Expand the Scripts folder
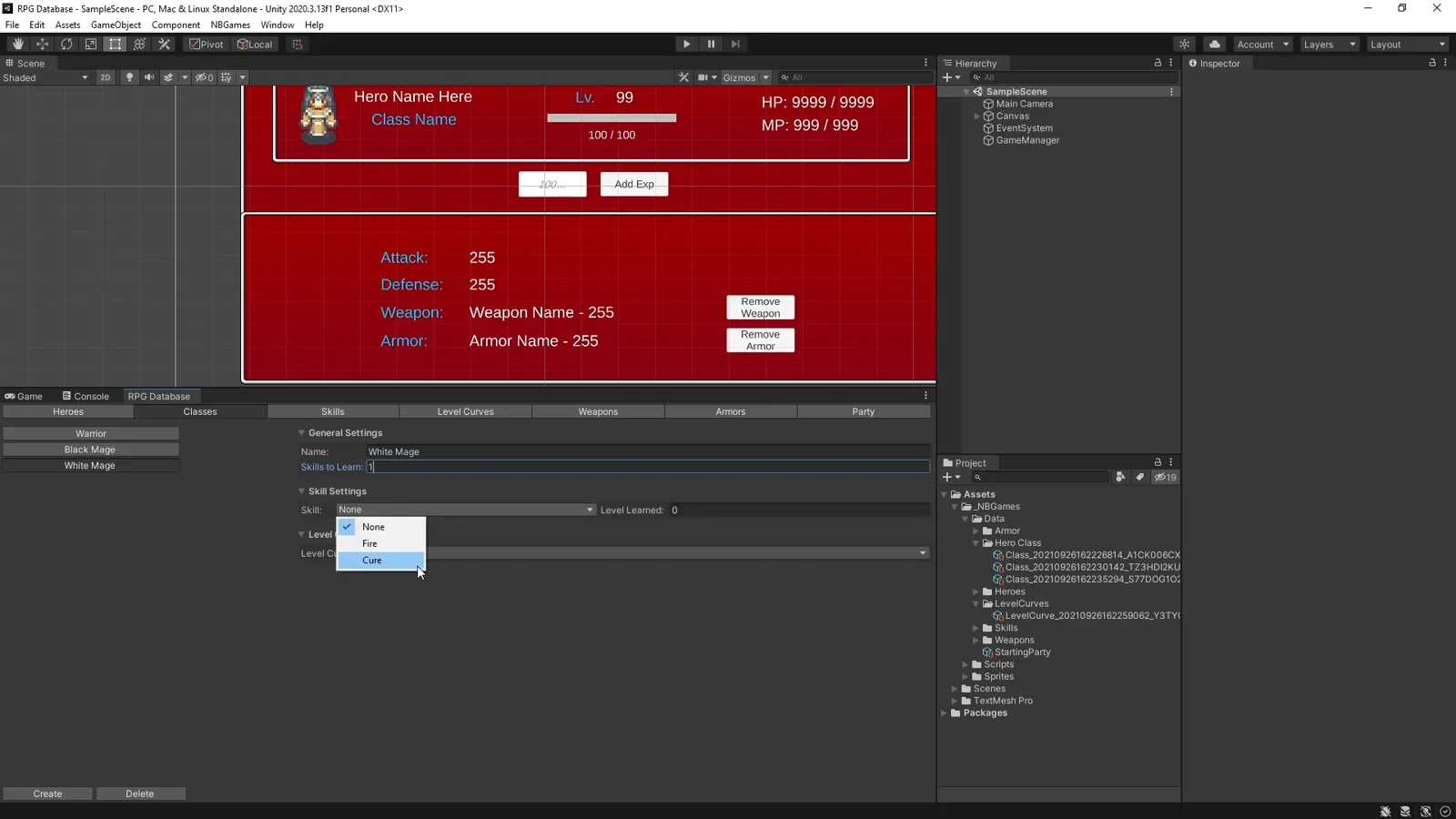 [x=966, y=664]
